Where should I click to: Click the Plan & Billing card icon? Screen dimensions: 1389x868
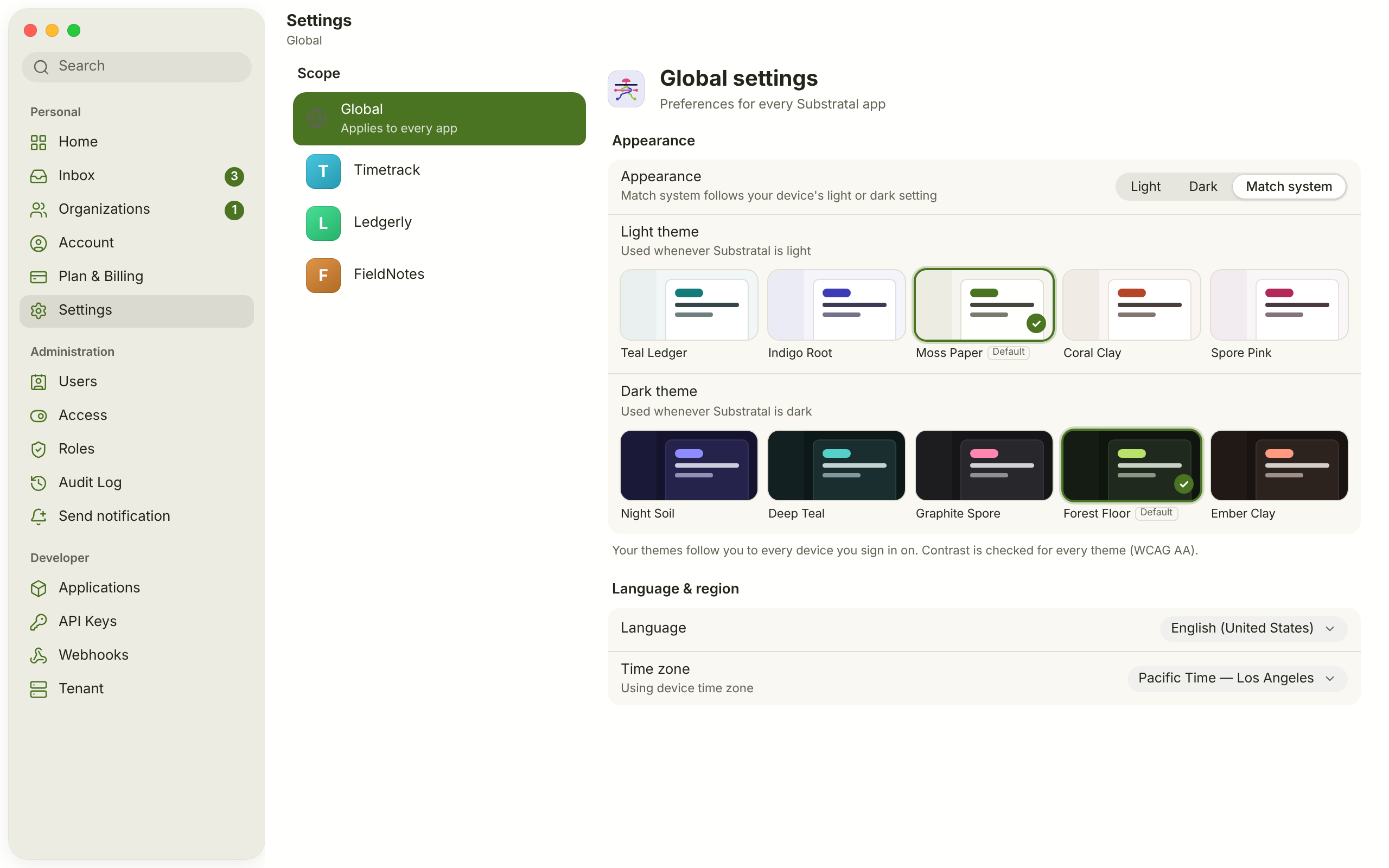tap(39, 277)
